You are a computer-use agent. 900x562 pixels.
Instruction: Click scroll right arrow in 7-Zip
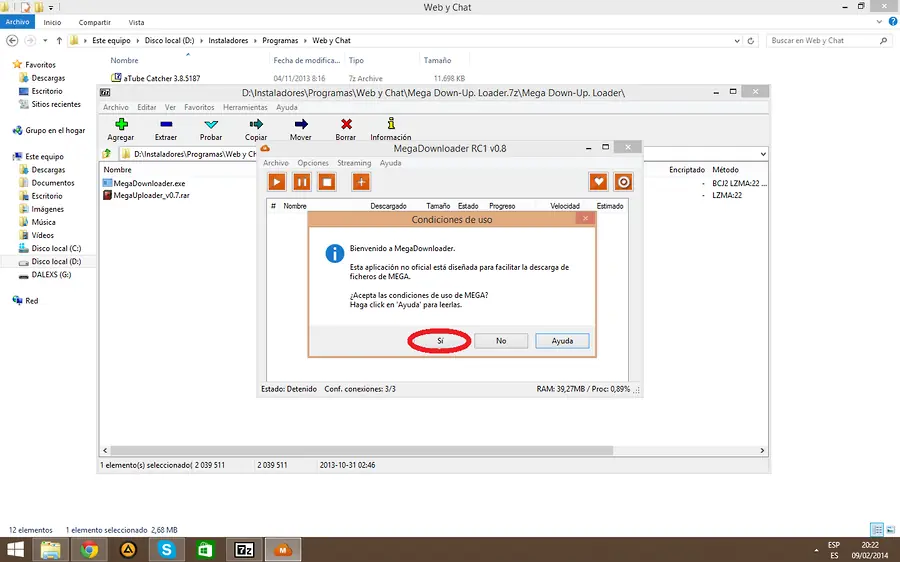[762, 451]
